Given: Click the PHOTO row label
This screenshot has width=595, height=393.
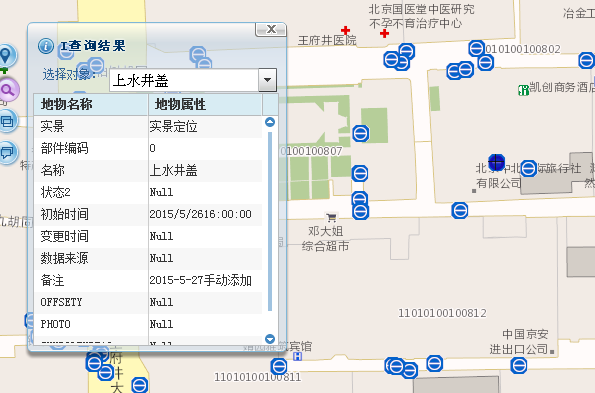Looking at the screenshot, I should point(55,324).
